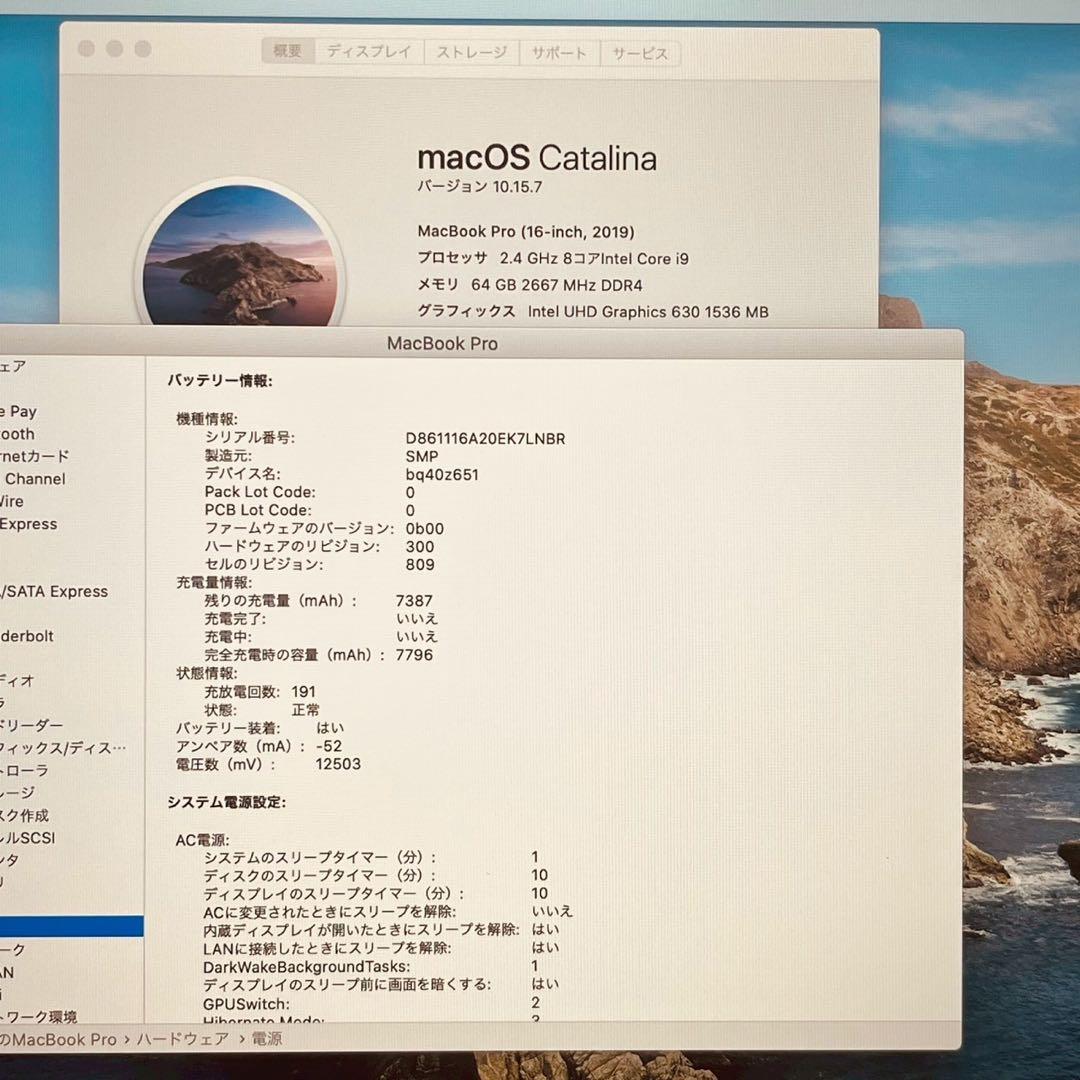Switch to the 概要 tab
This screenshot has height=1080, width=1080.
(288, 52)
